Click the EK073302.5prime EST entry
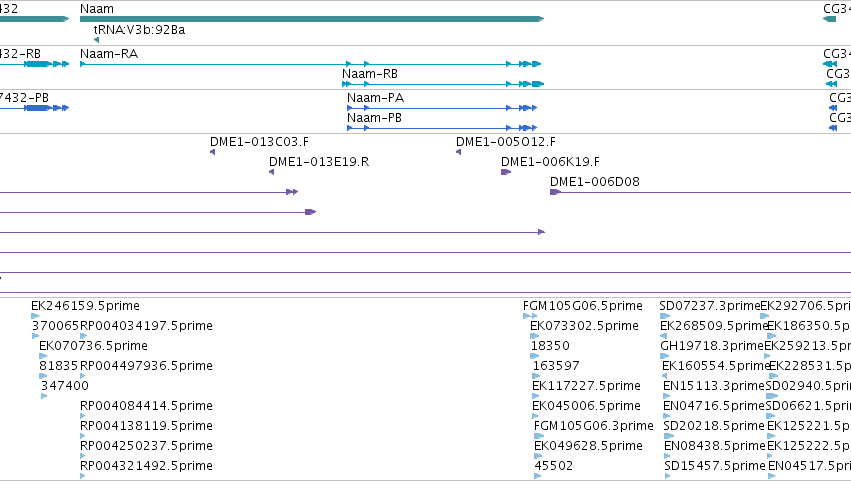The height and width of the screenshot is (481, 851). click(x=584, y=326)
